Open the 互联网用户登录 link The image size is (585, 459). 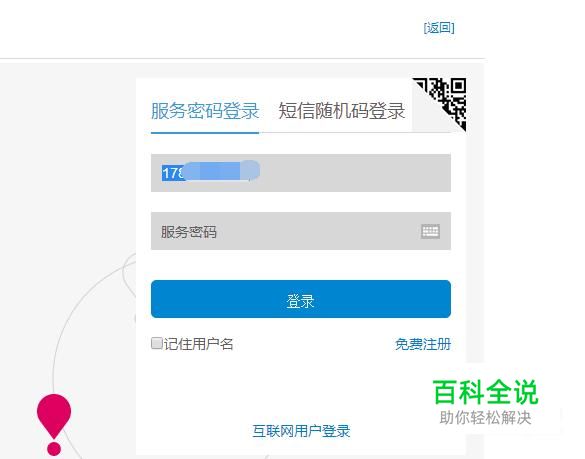tap(301, 431)
